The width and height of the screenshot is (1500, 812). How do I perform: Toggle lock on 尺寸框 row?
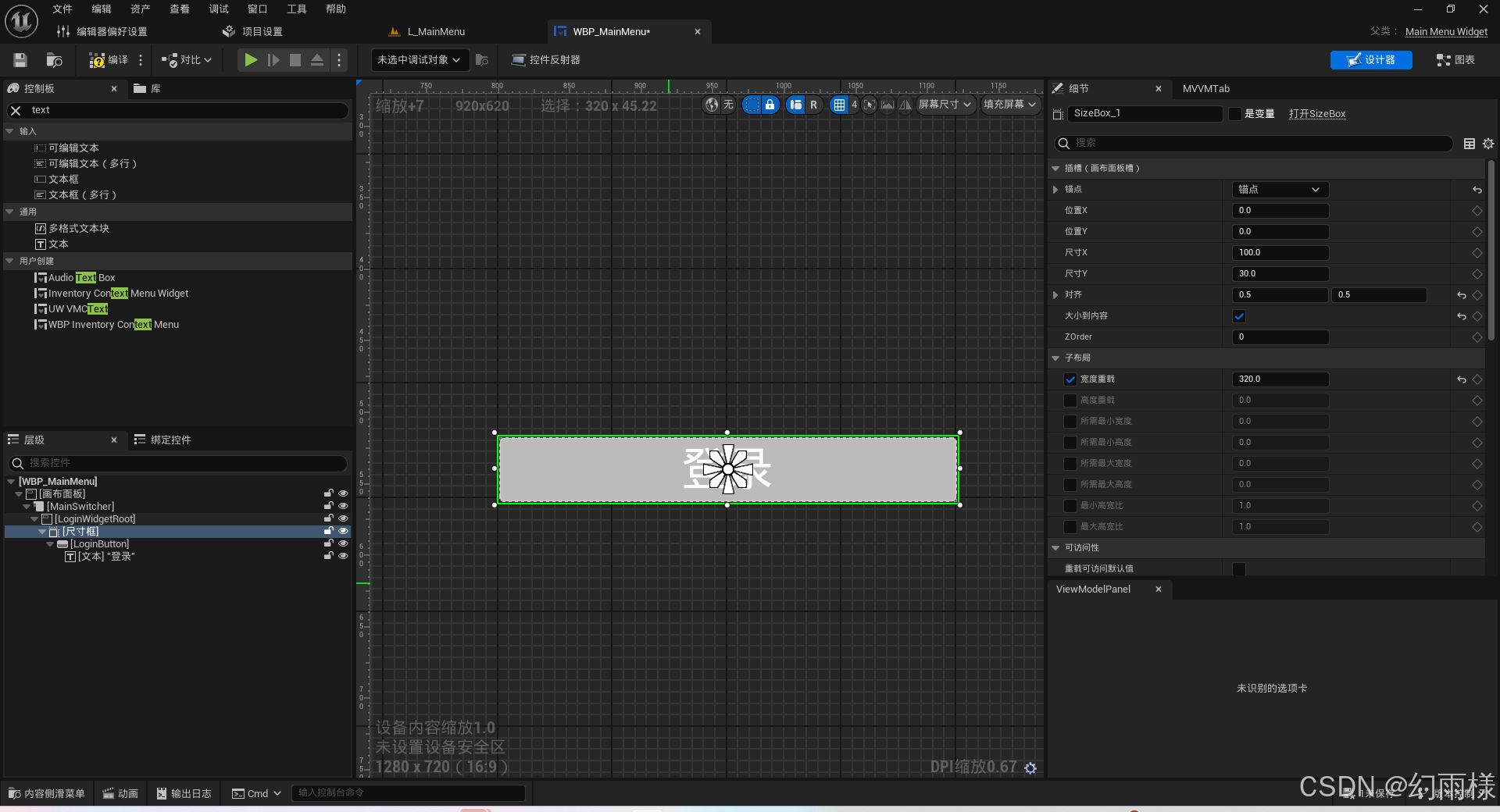pos(329,532)
